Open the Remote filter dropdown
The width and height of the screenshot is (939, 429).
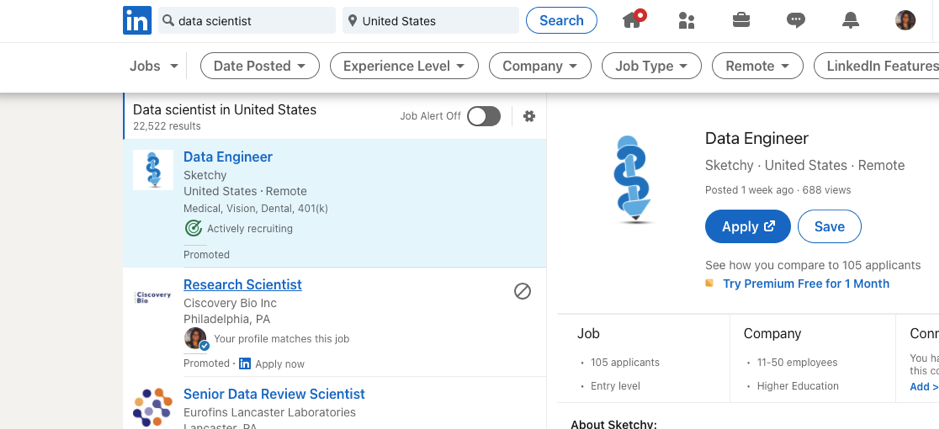click(758, 66)
